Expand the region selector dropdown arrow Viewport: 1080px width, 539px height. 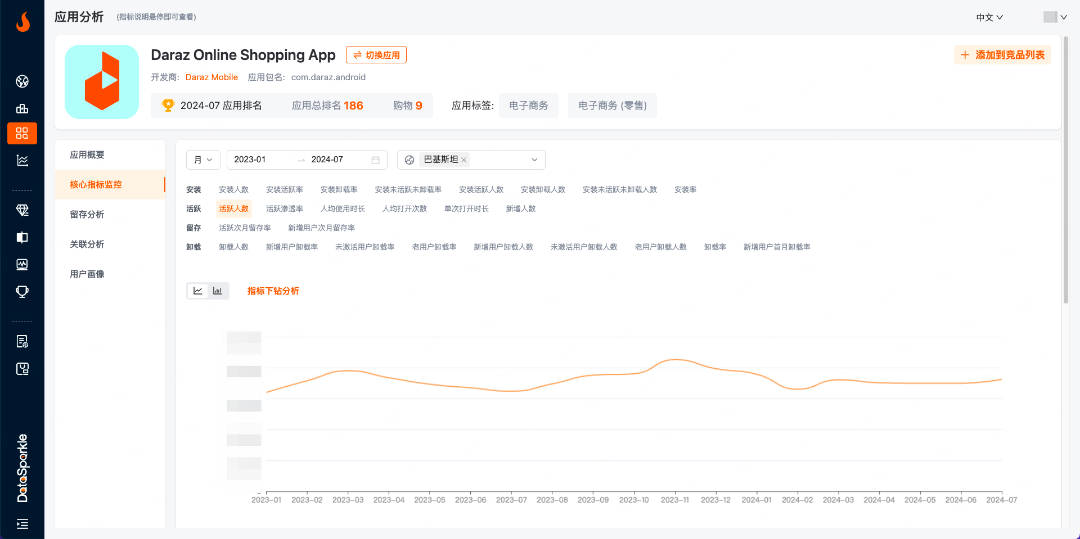534,160
